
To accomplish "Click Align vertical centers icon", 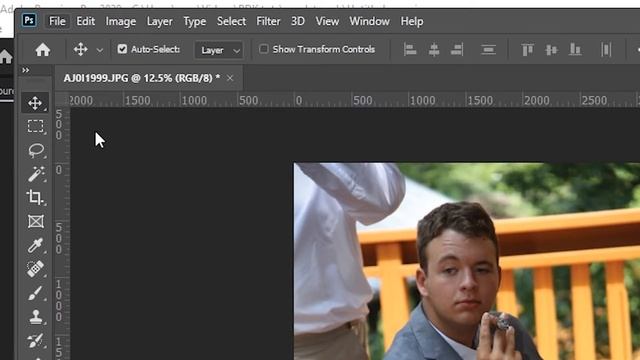I will point(551,49).
